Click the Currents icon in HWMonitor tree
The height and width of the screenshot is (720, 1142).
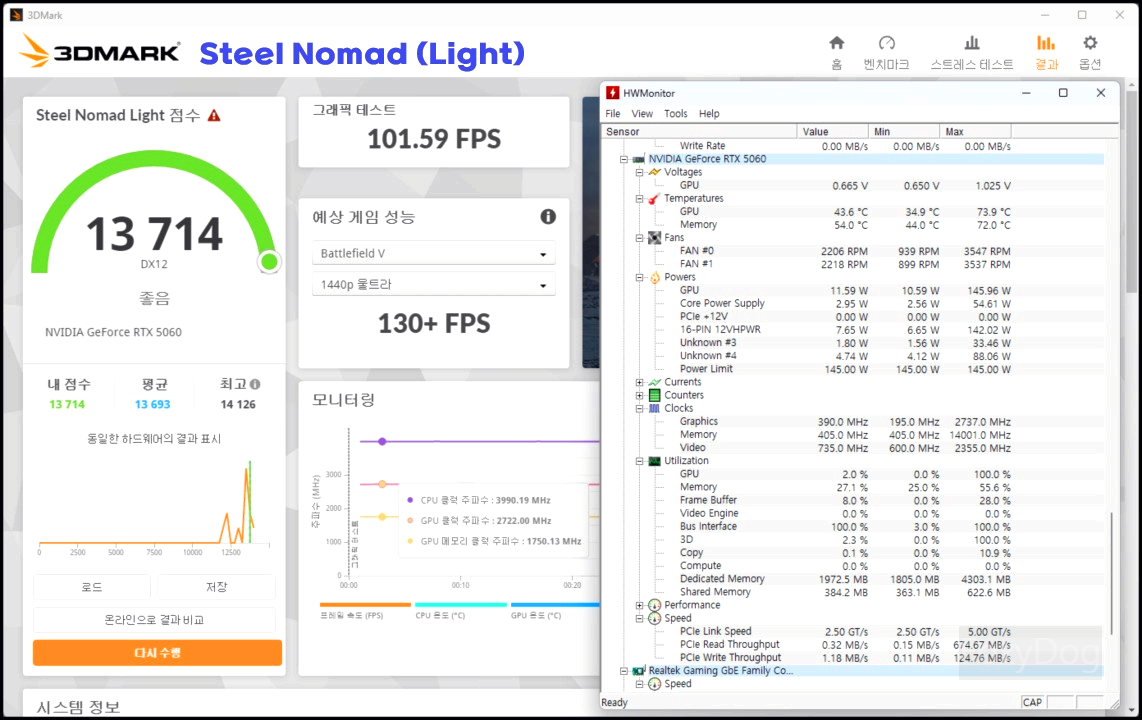coord(654,381)
